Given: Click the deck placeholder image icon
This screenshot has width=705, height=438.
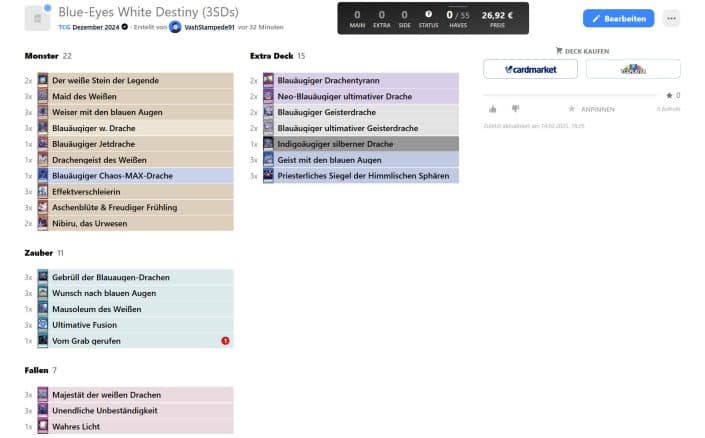Looking at the screenshot, I should (x=37, y=18).
